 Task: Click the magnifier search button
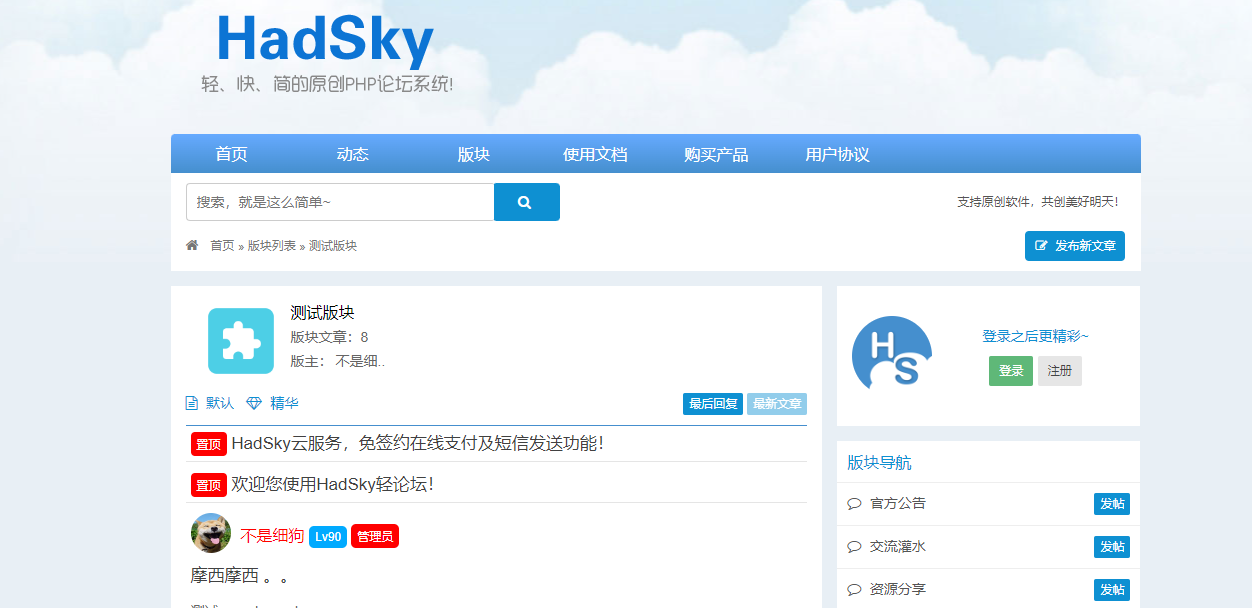[526, 202]
